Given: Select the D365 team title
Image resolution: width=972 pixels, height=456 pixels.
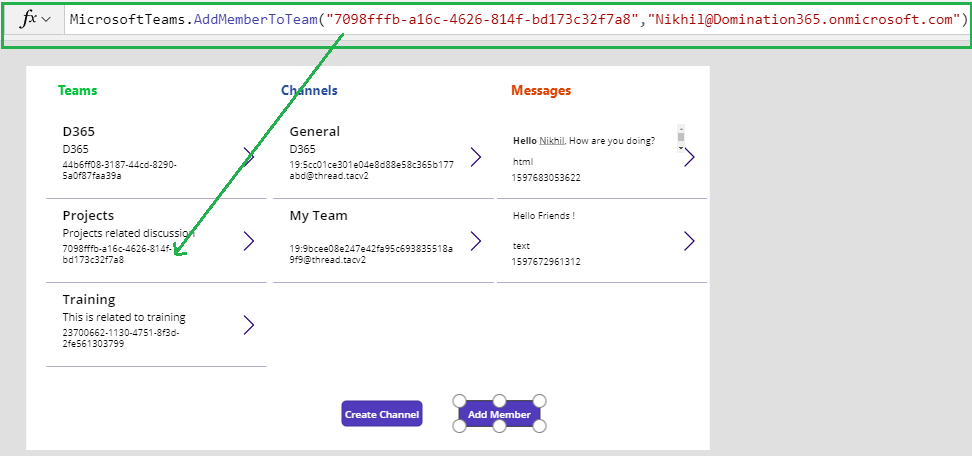Looking at the screenshot, I should (x=79, y=131).
